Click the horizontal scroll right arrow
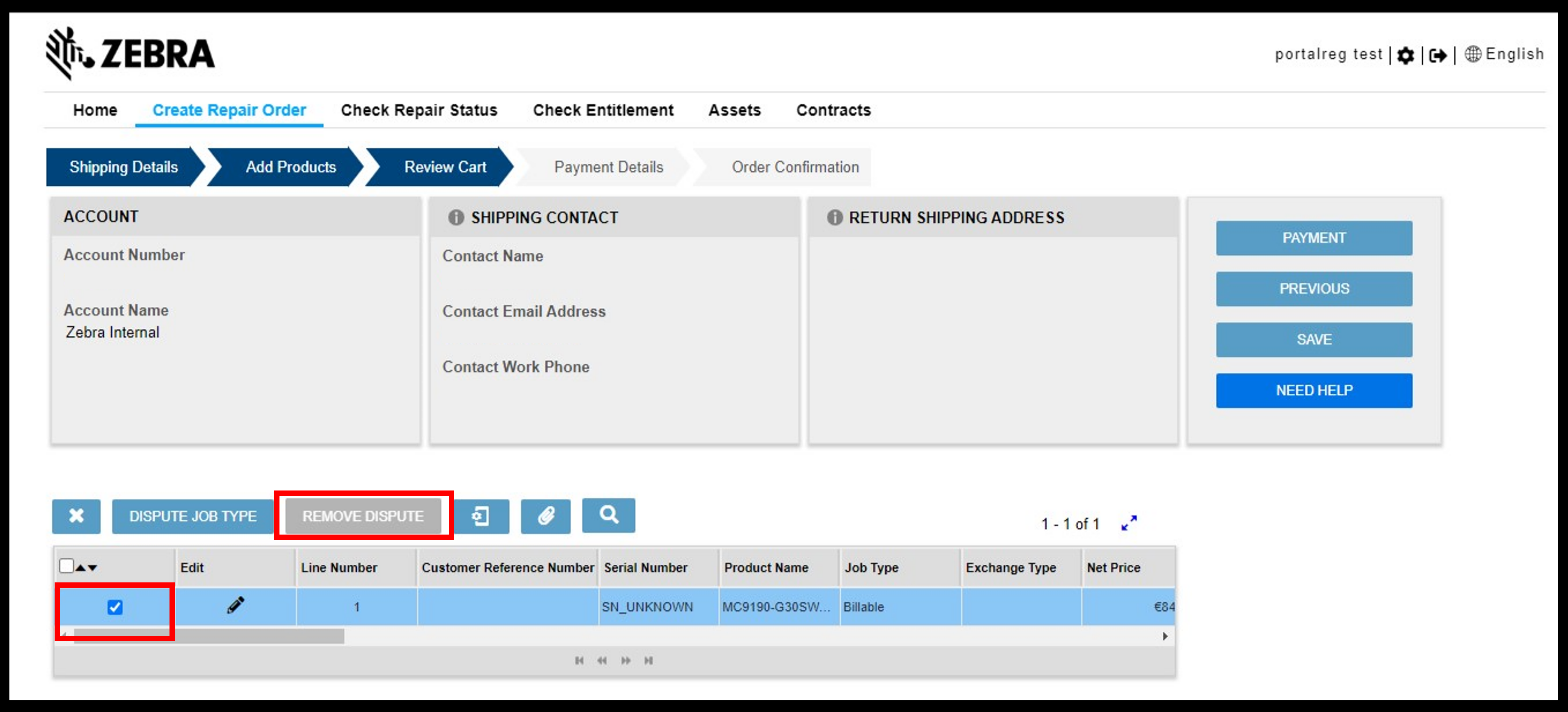The height and width of the screenshot is (712, 1568). click(1165, 636)
